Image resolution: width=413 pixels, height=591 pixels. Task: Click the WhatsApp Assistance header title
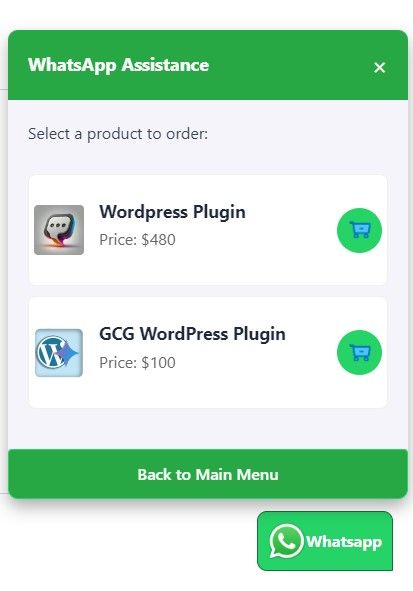click(118, 65)
